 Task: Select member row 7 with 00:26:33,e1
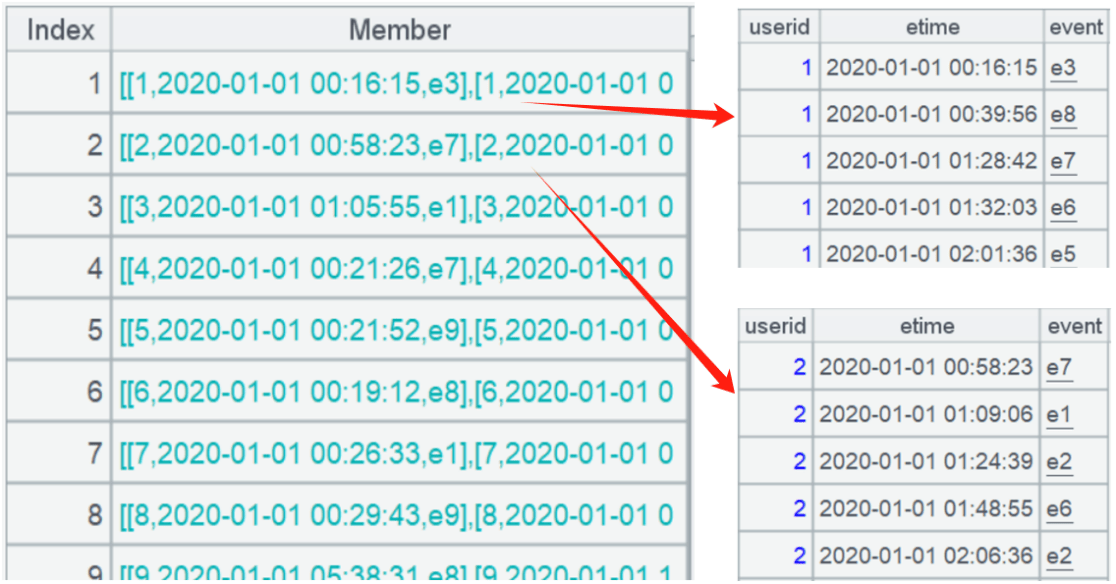[399, 453]
